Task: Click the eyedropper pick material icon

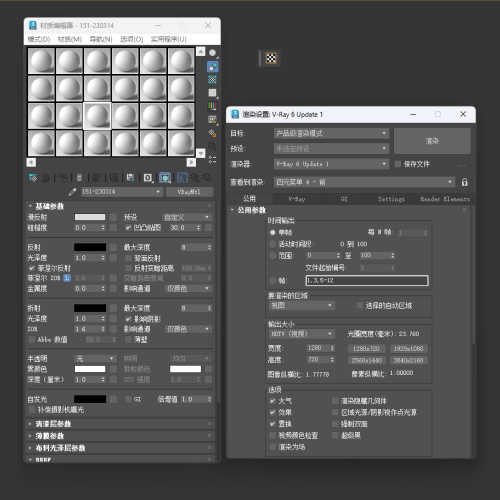Action: pos(72,192)
